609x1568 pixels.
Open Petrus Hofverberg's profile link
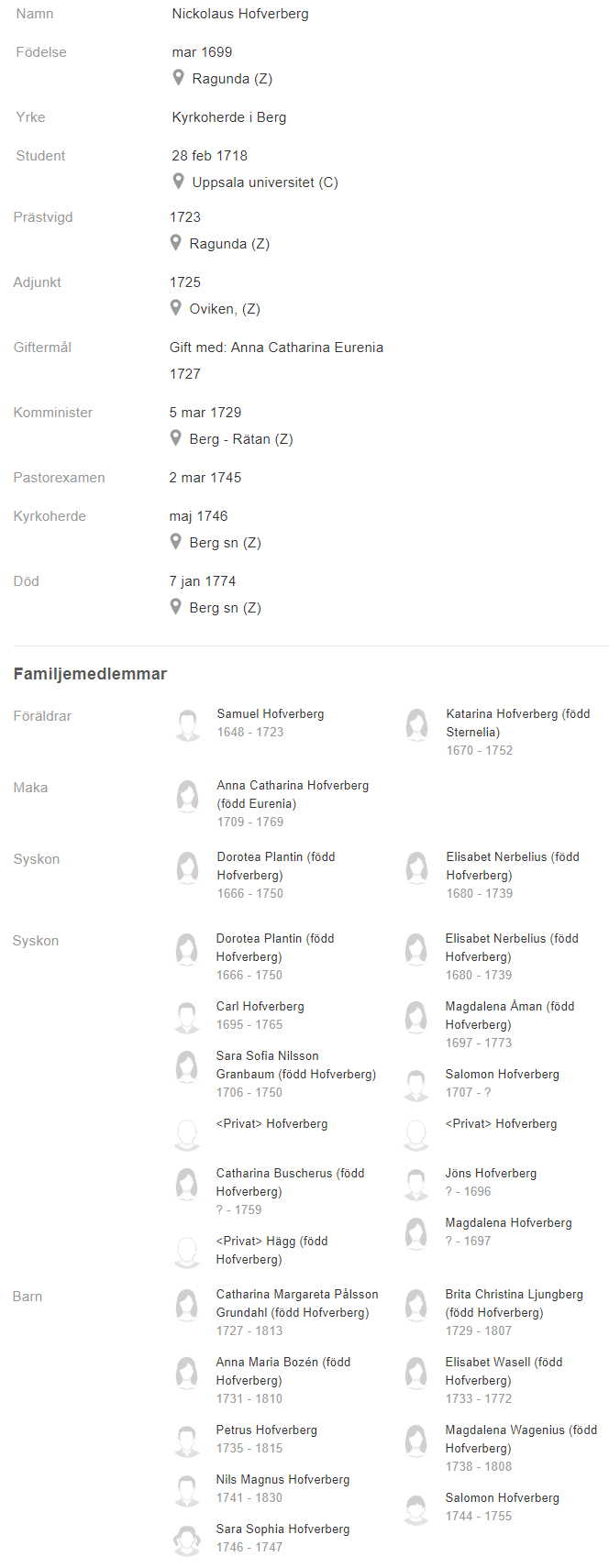267,1430
